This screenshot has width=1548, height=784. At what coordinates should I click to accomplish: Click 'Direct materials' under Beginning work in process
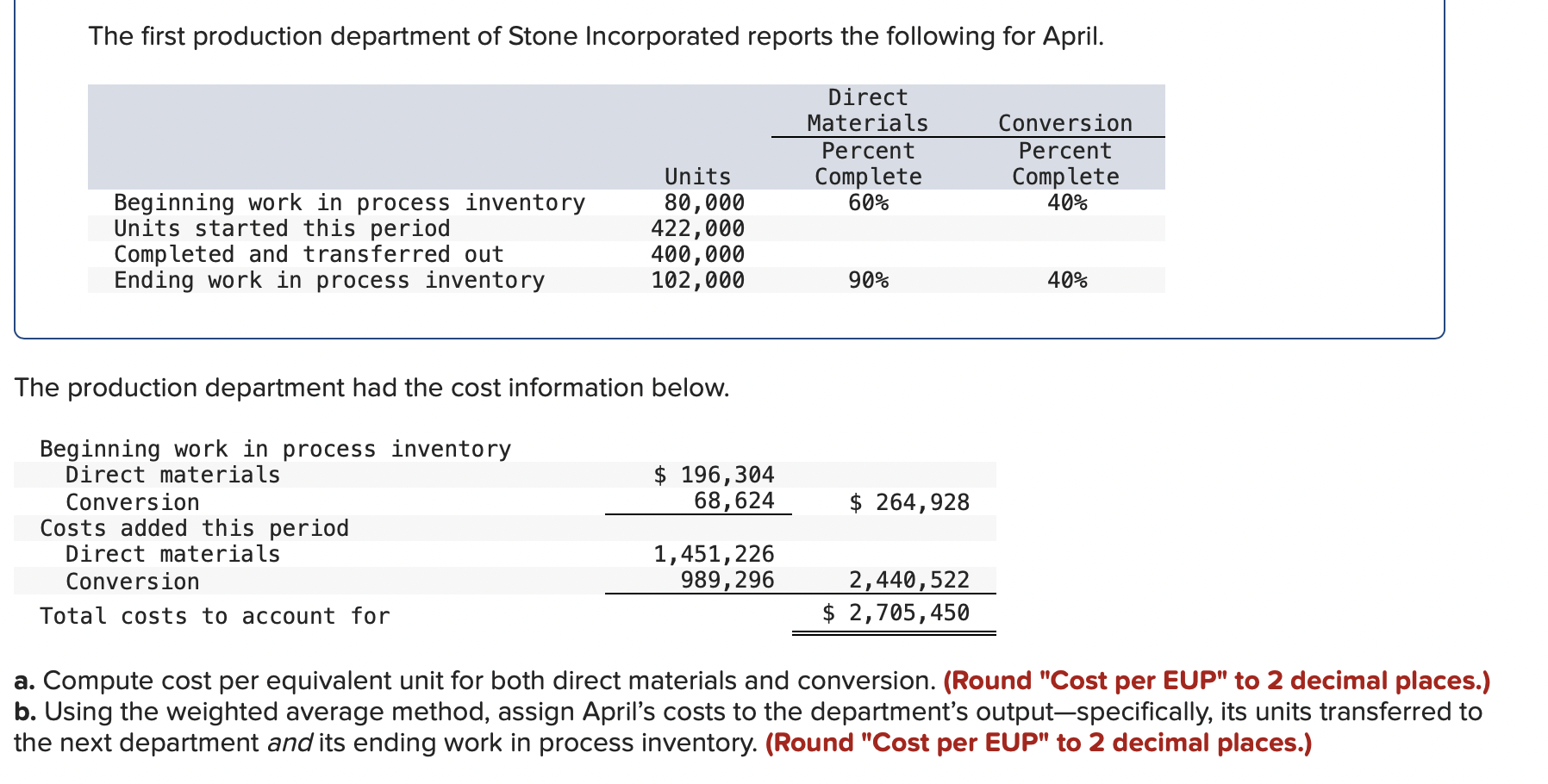click(173, 475)
